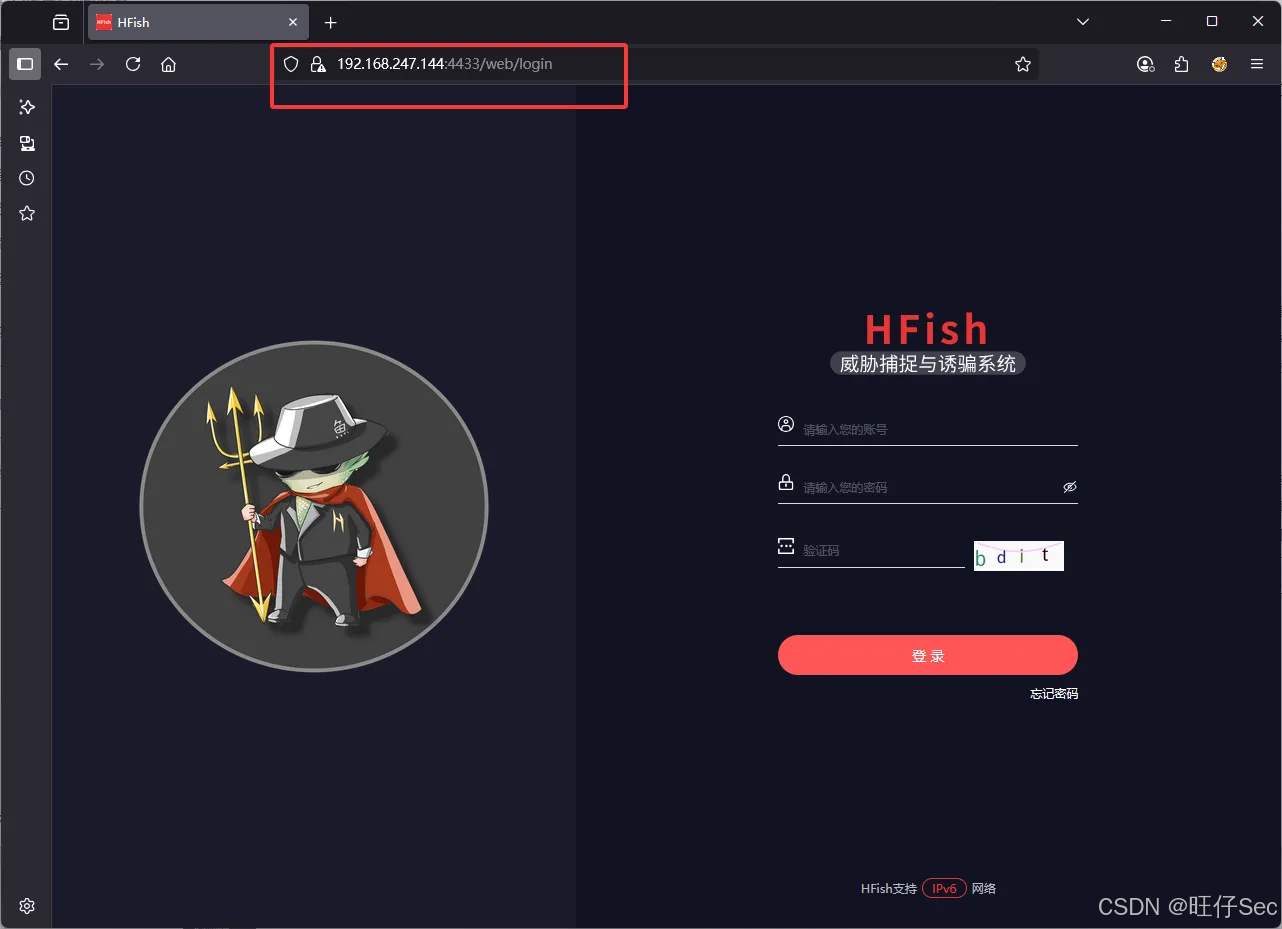Click the orange extension icon in toolbar
Viewport: 1282px width, 929px height.
click(1219, 64)
